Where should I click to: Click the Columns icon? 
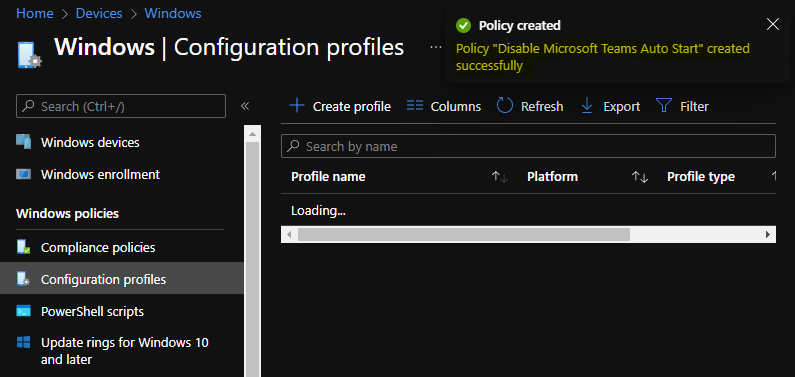click(415, 106)
